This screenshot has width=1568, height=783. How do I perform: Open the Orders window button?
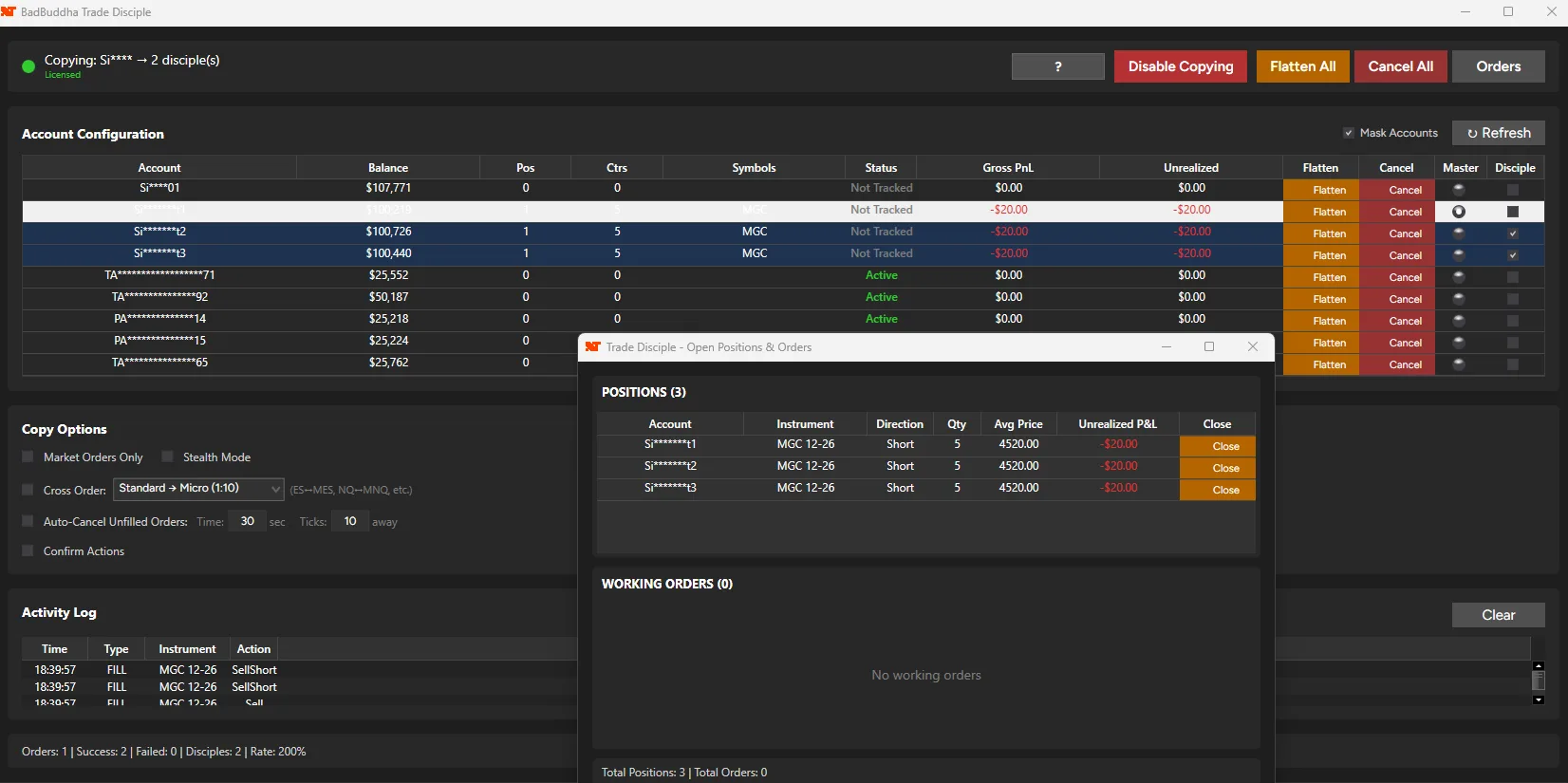coord(1498,66)
